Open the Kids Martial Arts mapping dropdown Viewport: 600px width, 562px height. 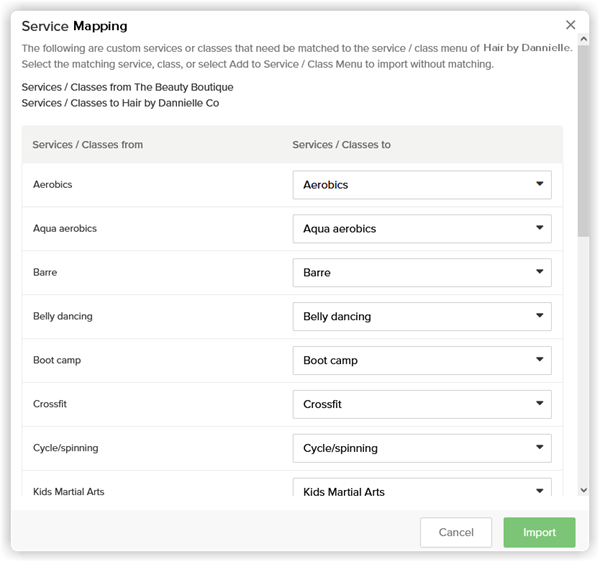click(x=422, y=487)
